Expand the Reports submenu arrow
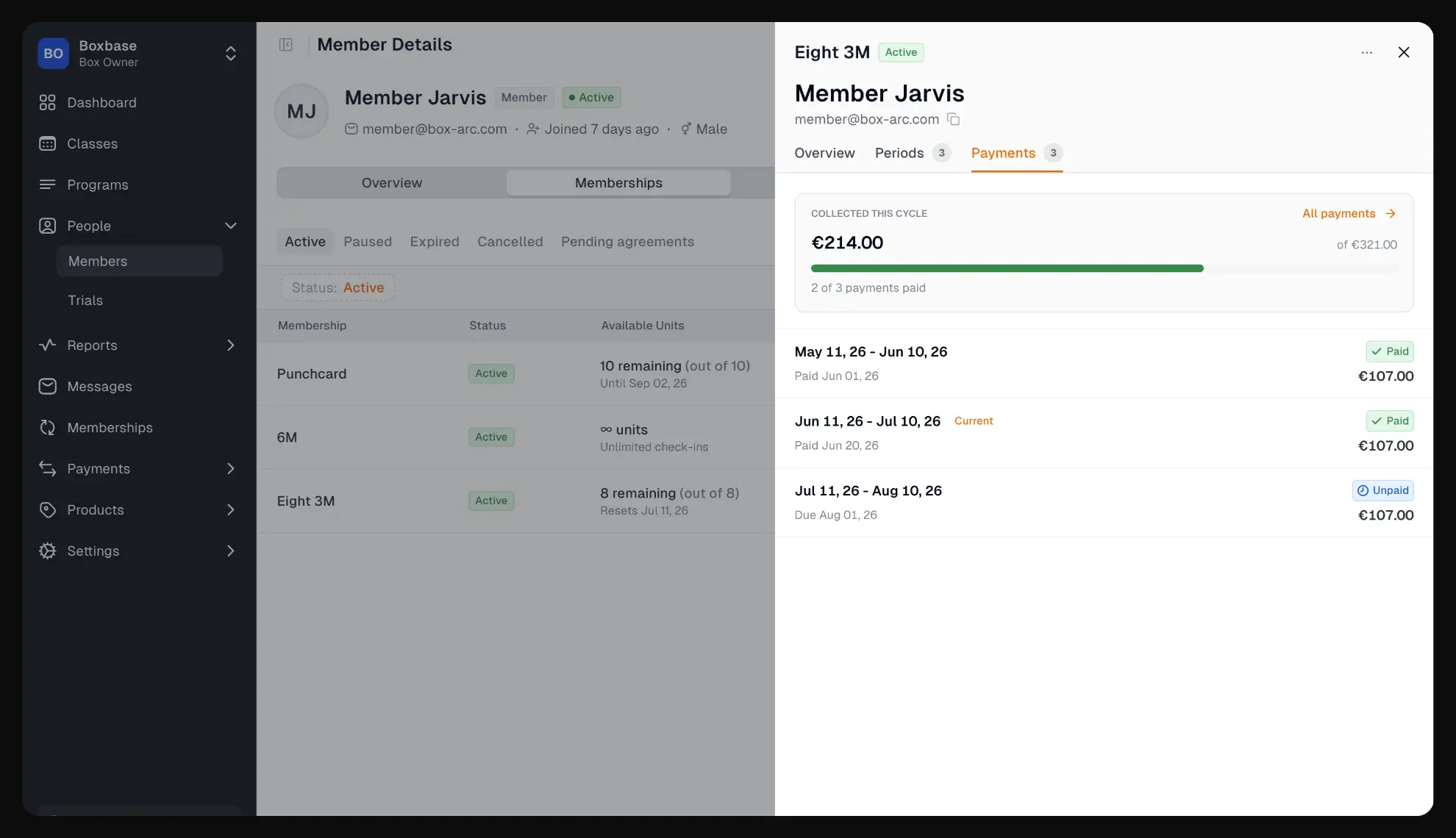Viewport: 1456px width, 838px height. click(230, 345)
